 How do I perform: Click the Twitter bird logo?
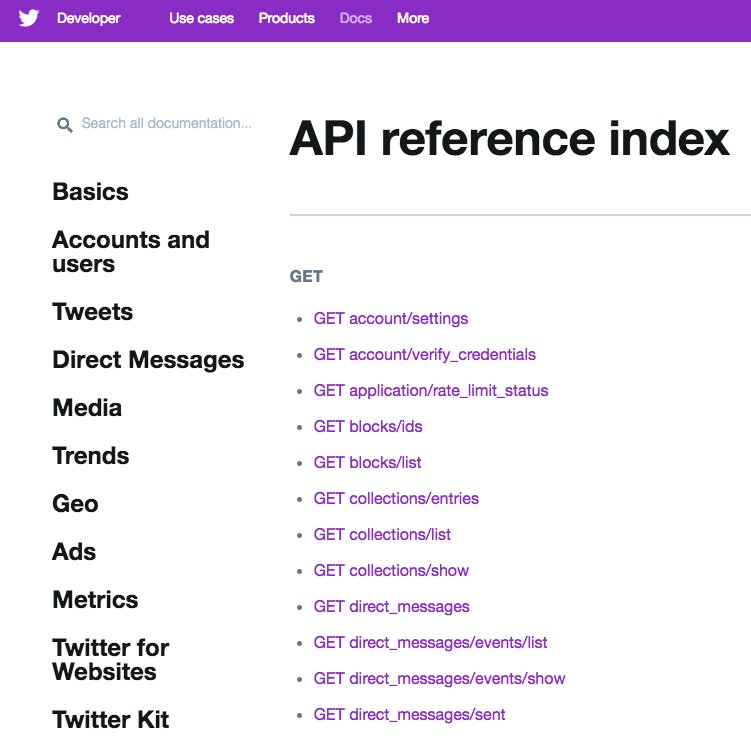point(29,18)
